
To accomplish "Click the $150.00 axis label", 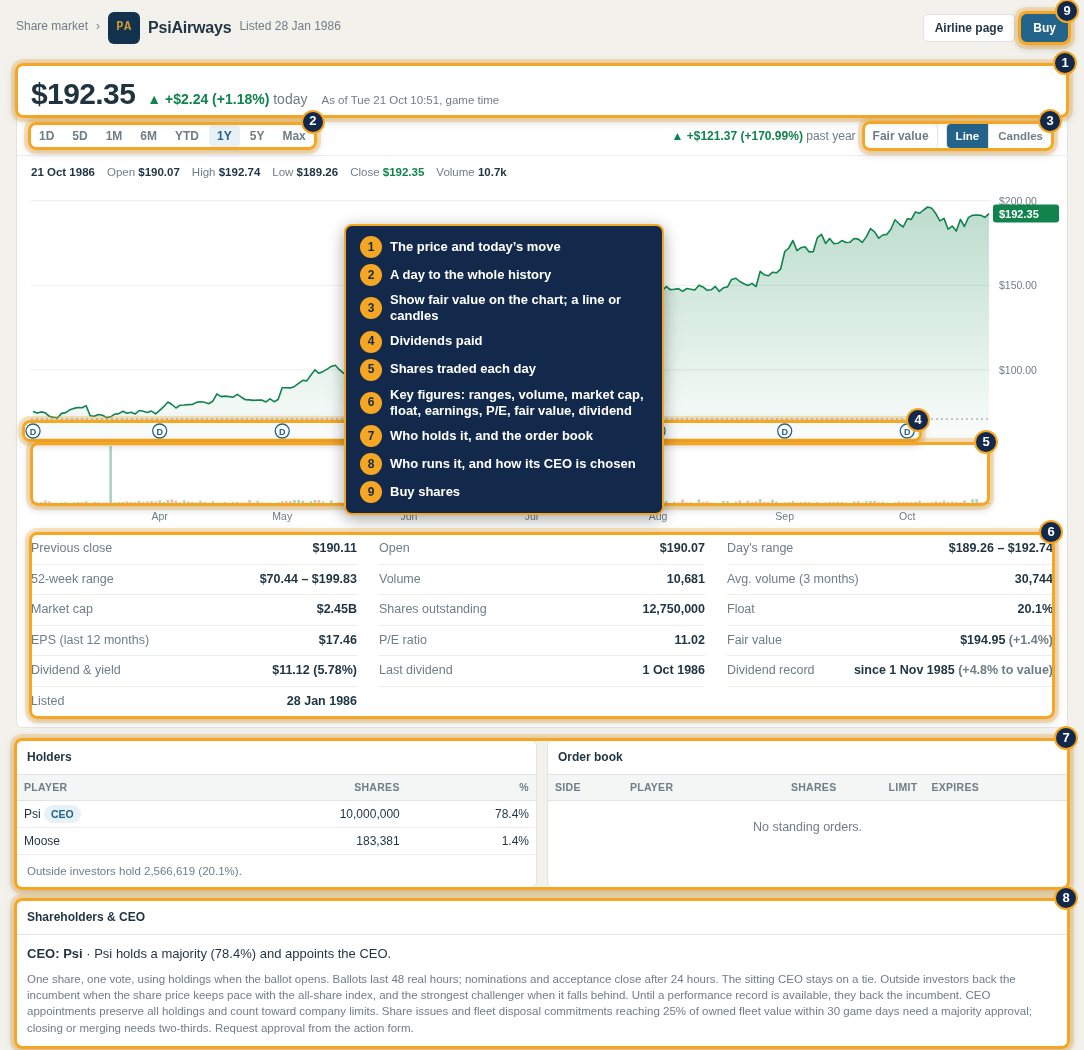I will click(1017, 285).
